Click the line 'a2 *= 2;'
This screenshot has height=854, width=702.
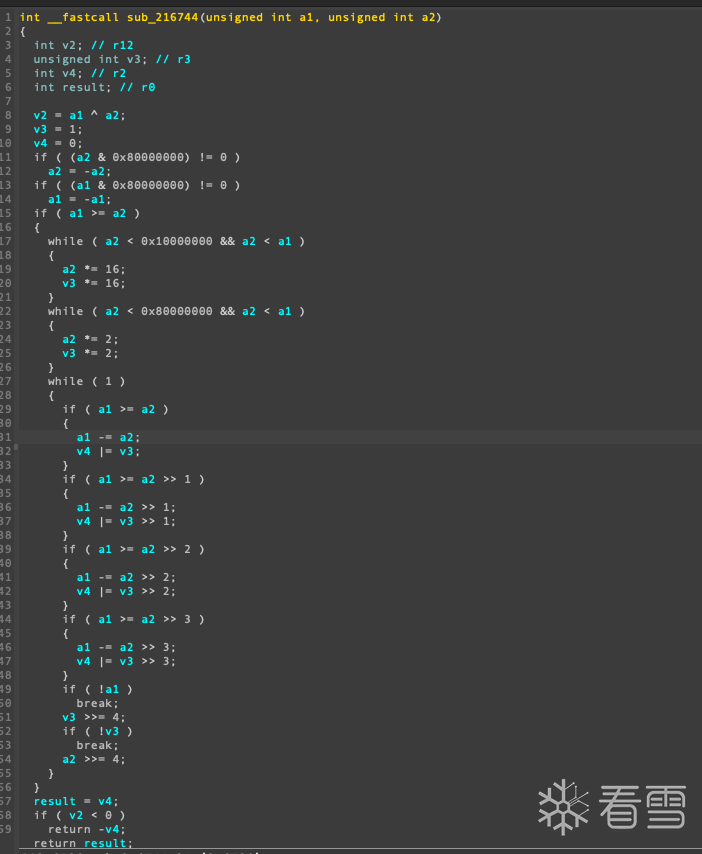[90, 339]
